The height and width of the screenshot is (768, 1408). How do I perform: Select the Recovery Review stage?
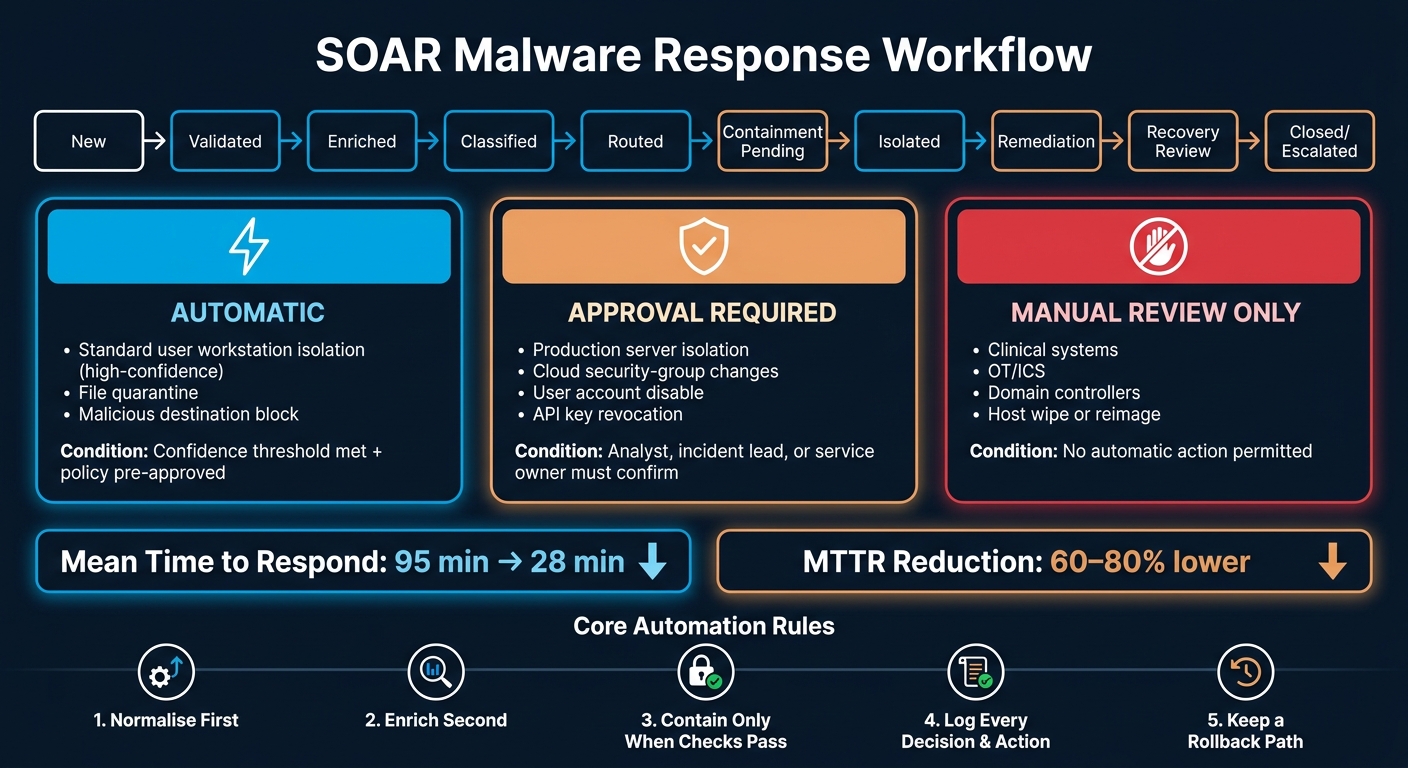tap(1183, 141)
